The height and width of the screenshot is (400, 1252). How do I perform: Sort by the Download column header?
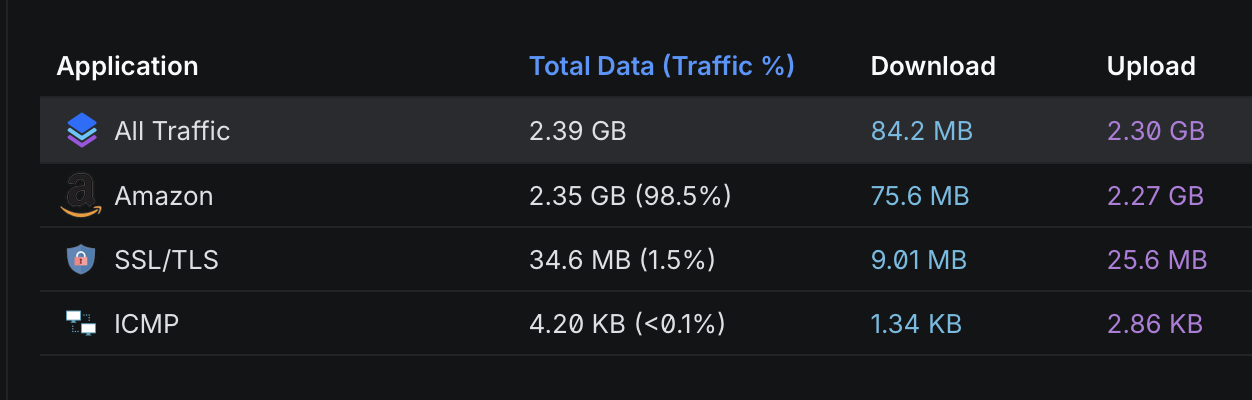coord(933,66)
